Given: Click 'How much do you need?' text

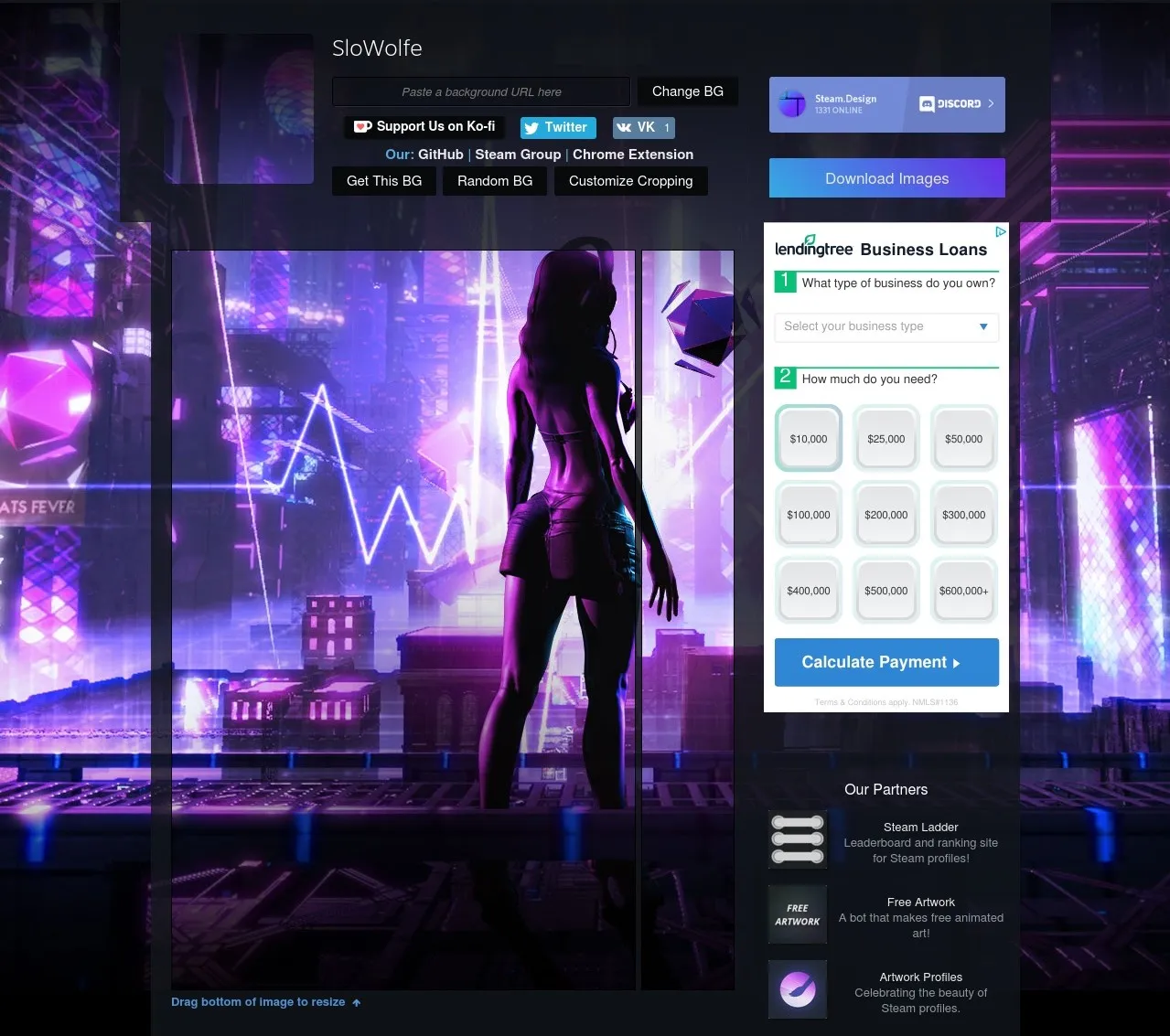Looking at the screenshot, I should 869,379.
